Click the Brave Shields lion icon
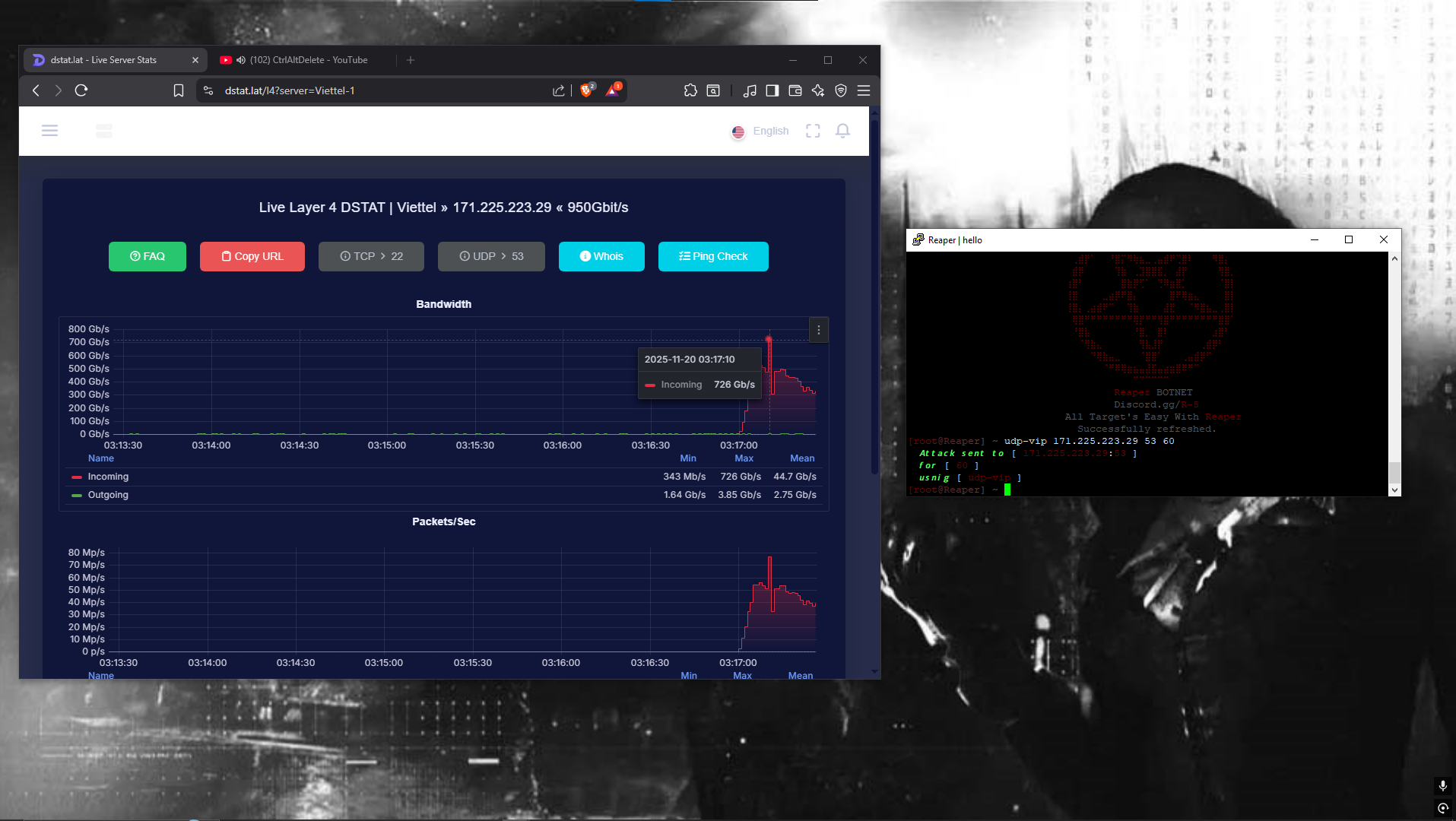This screenshot has width=1456, height=821. click(586, 90)
